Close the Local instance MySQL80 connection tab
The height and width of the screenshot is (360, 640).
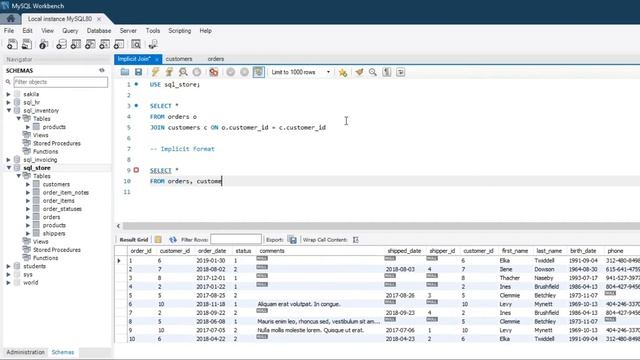tap(99, 19)
